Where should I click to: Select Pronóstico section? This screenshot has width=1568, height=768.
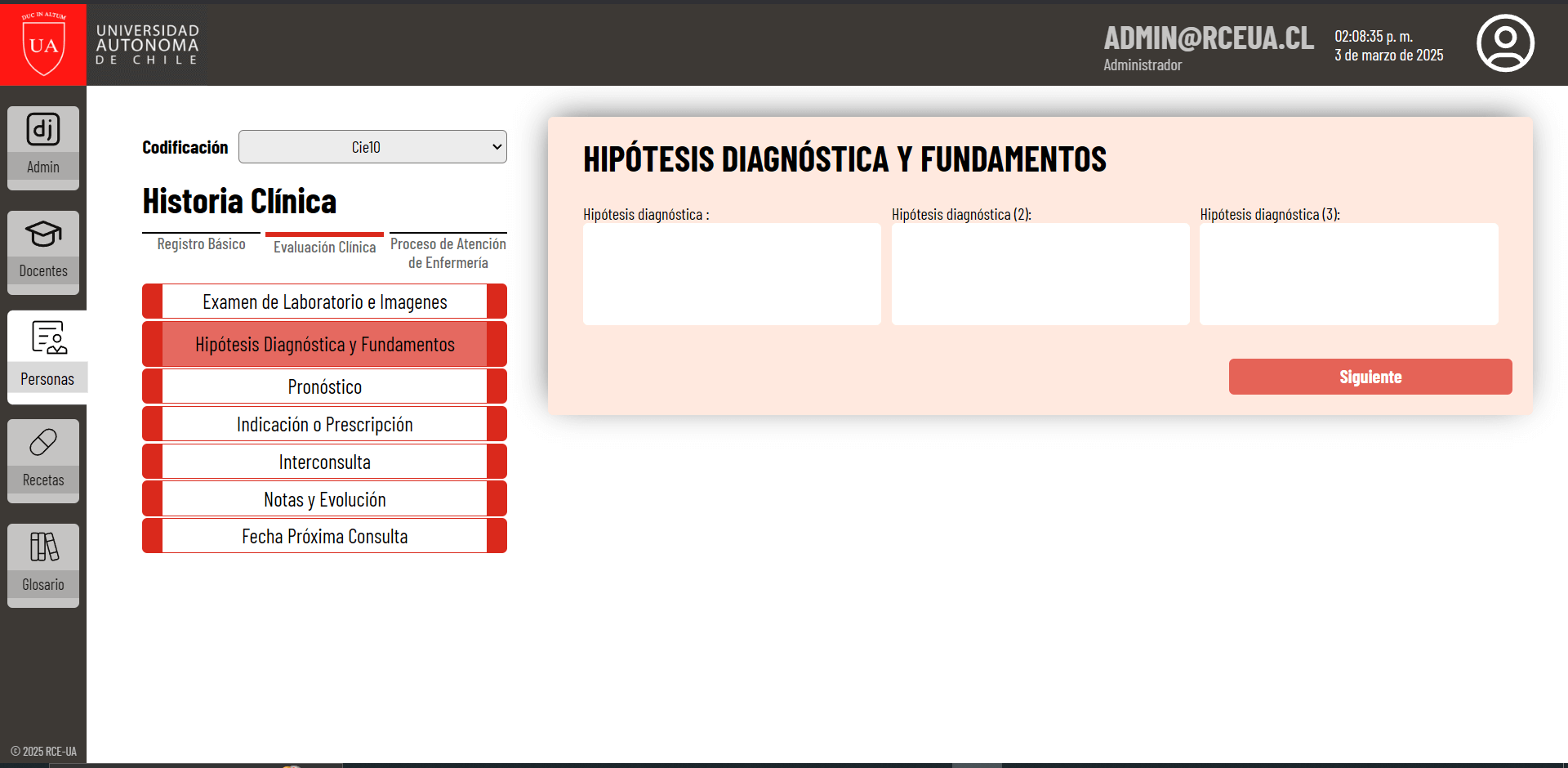pyautogui.click(x=324, y=386)
